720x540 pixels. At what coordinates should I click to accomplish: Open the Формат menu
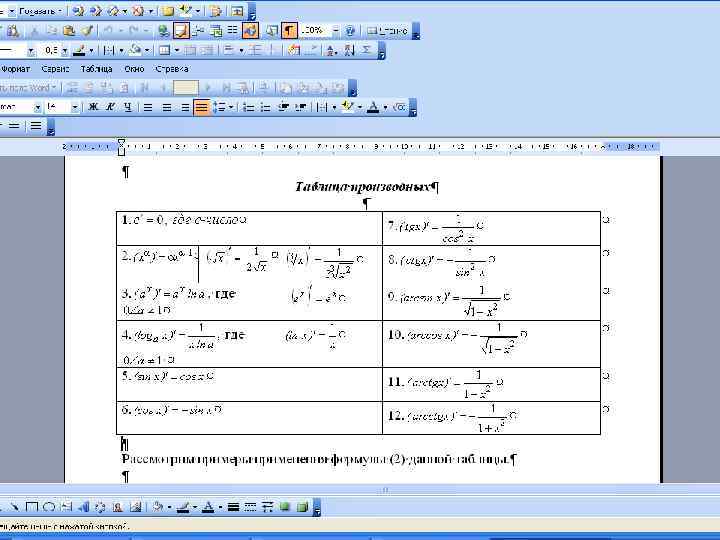[x=16, y=69]
